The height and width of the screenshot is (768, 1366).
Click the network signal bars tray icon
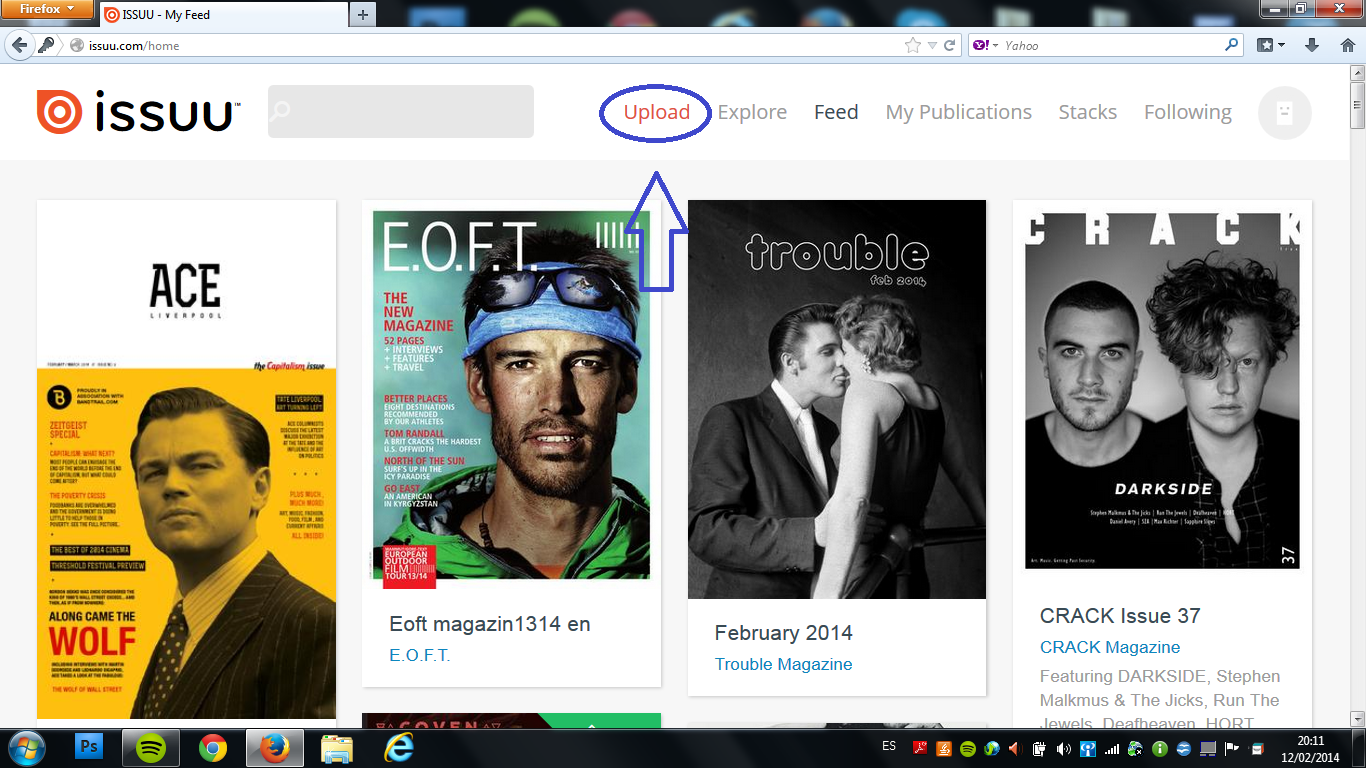[1111, 748]
